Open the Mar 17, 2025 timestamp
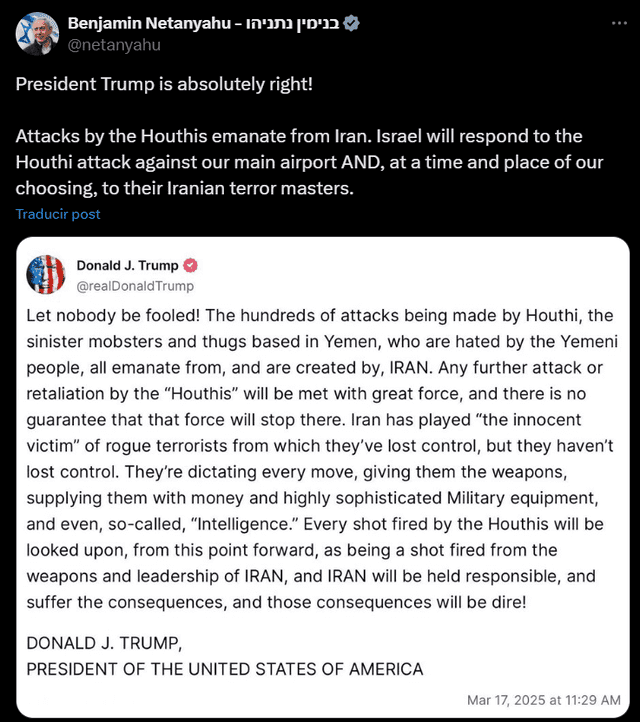Viewport: 640px width, 722px height. click(544, 699)
